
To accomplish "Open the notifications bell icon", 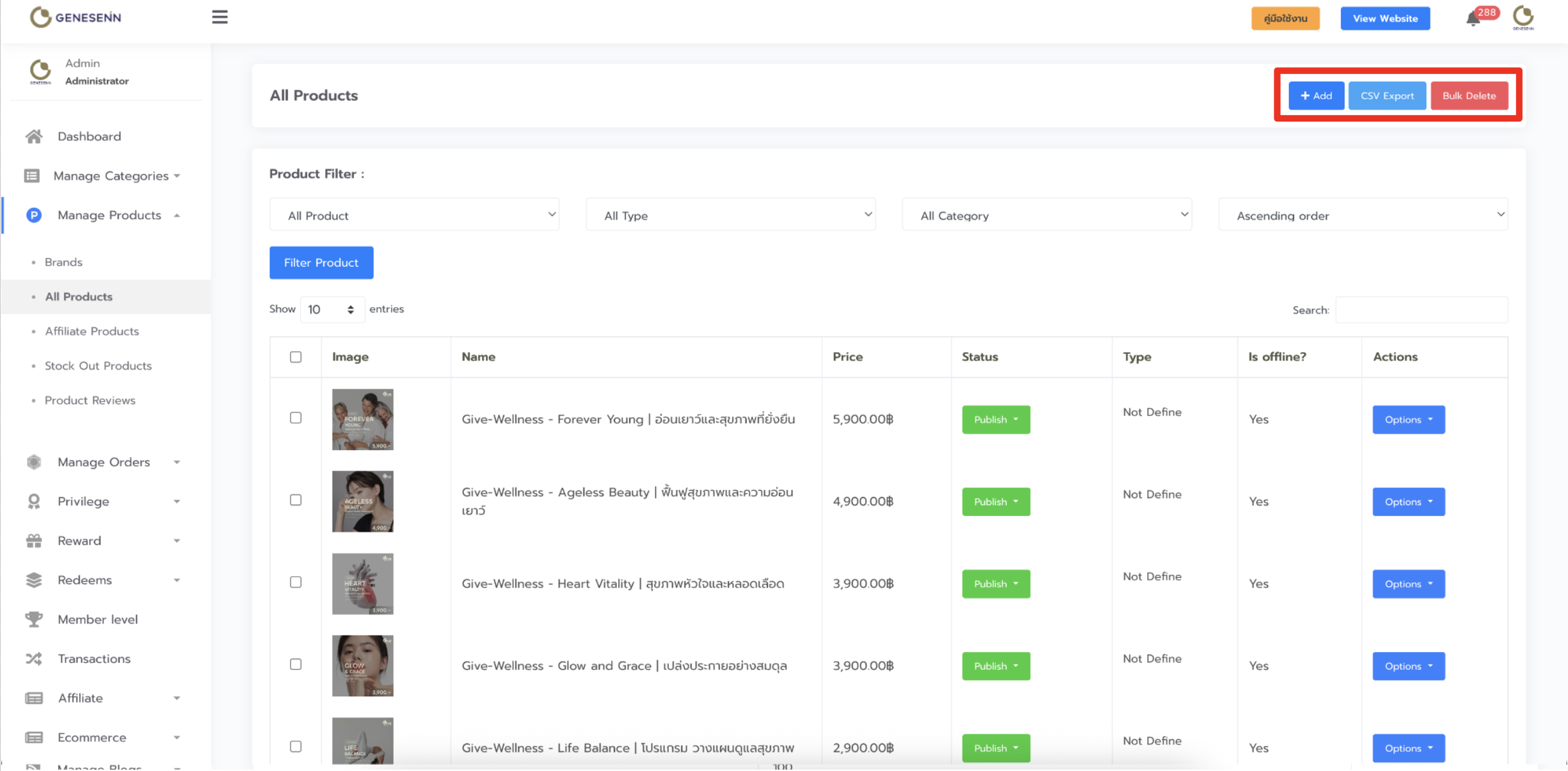I will [1473, 19].
